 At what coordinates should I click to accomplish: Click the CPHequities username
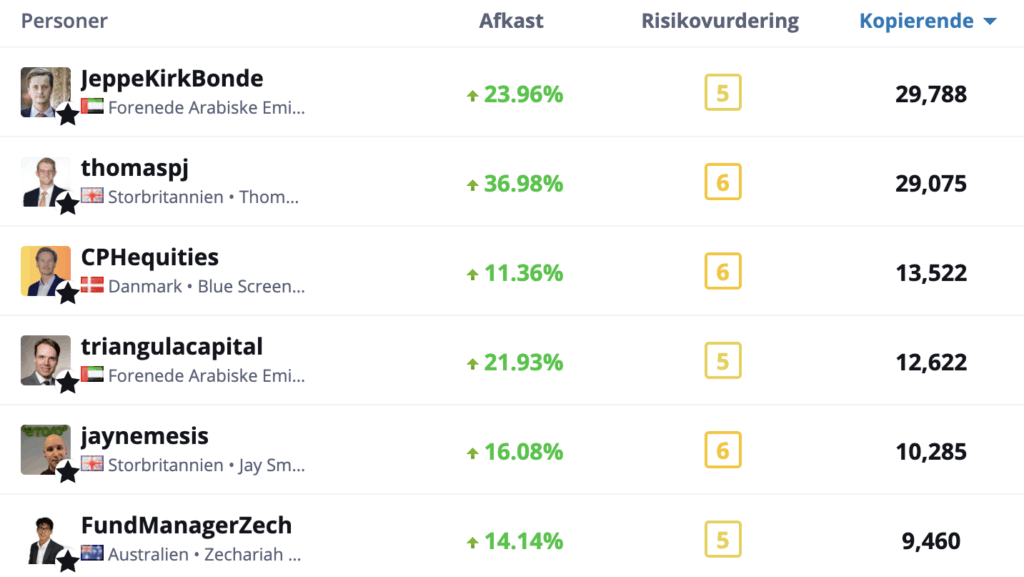[150, 257]
